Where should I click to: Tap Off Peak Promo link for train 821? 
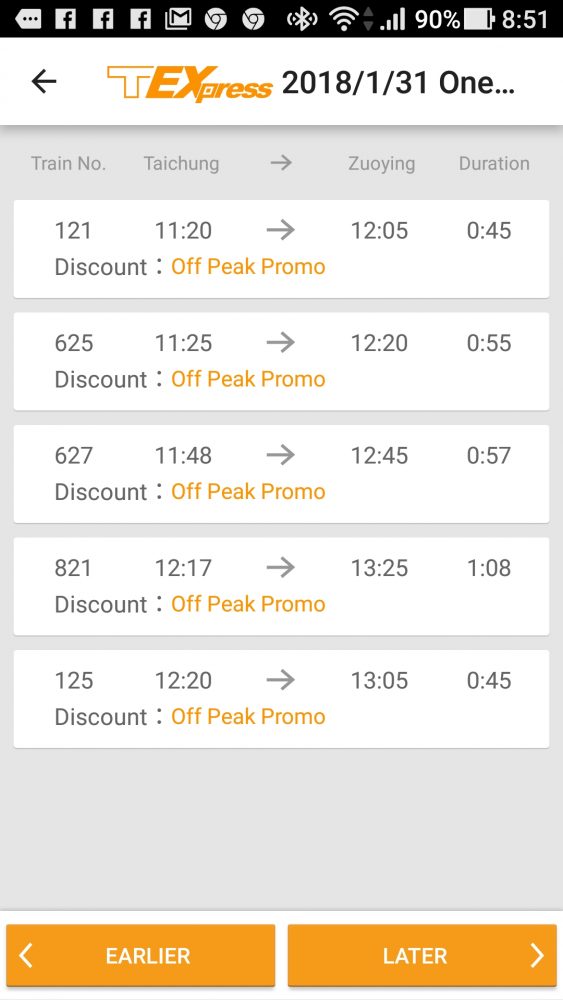coord(248,604)
